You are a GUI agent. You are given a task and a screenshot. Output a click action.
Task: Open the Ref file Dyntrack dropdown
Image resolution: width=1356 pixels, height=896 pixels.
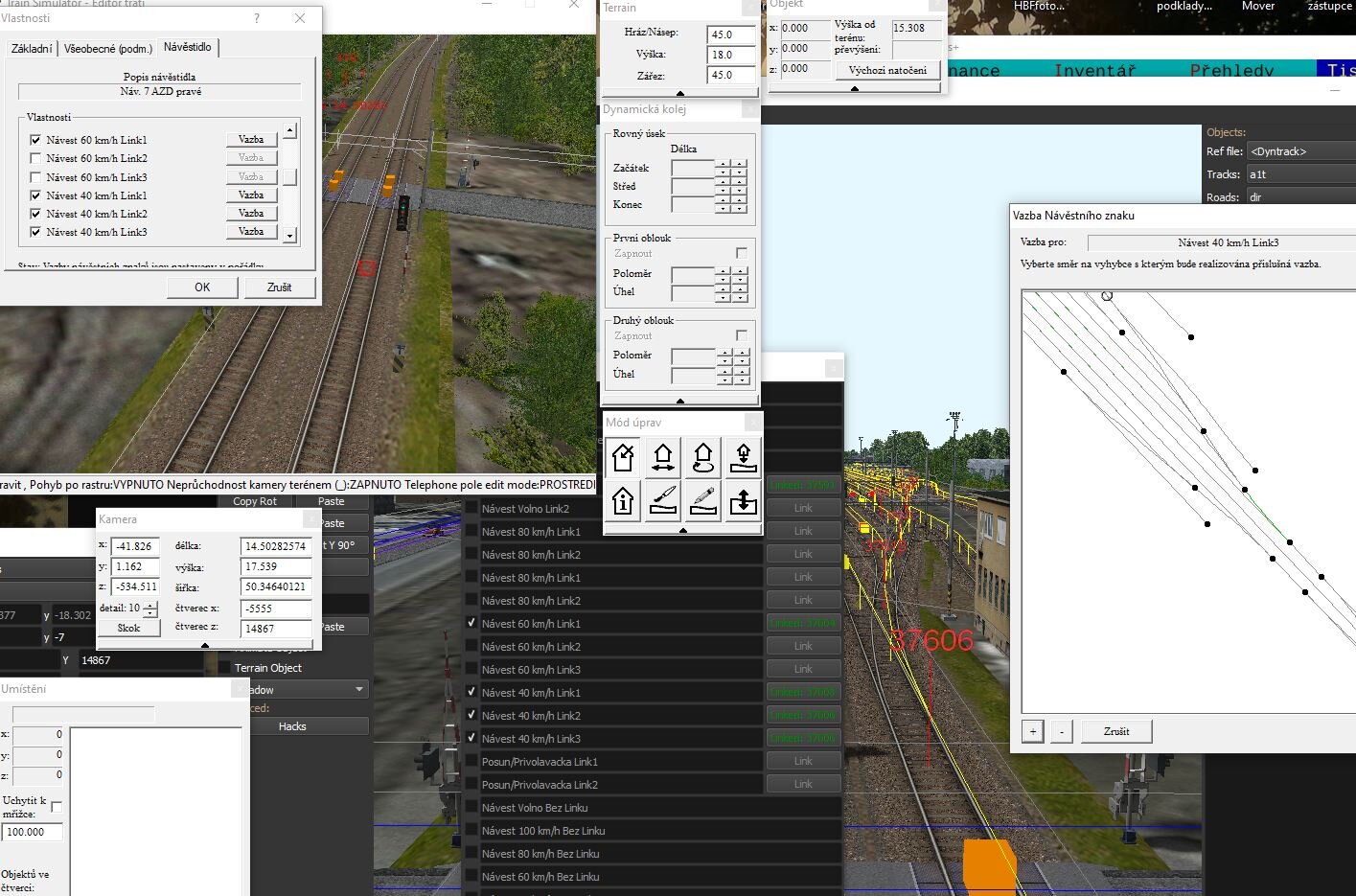pyautogui.click(x=1300, y=151)
